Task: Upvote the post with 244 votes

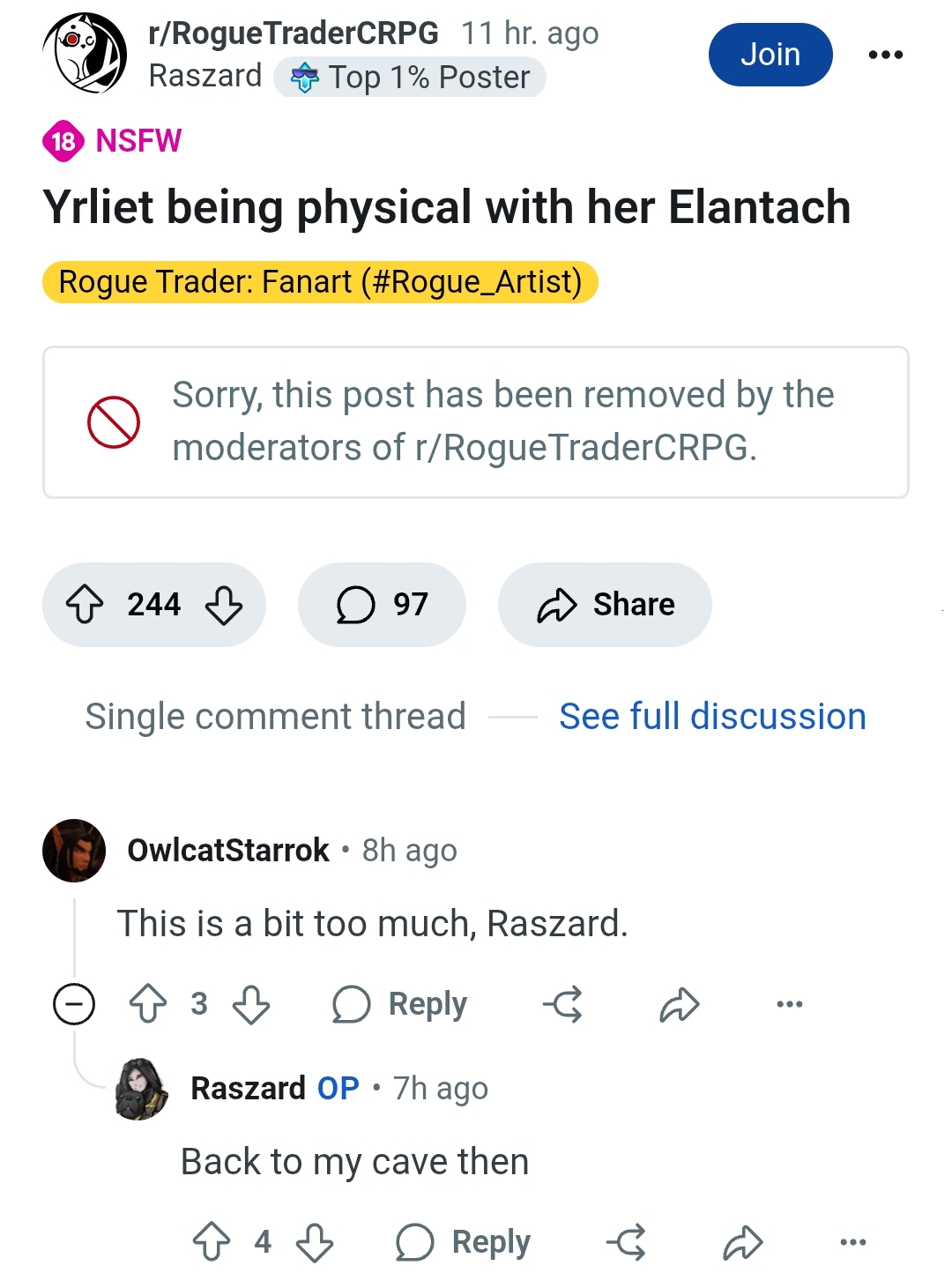Action: click(x=85, y=605)
